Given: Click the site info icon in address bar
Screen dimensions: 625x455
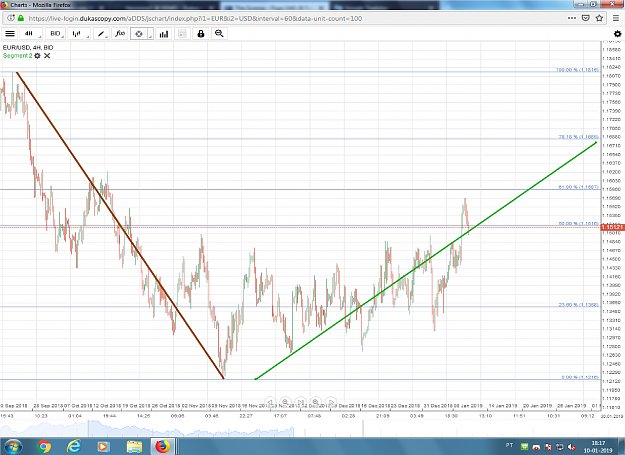Looking at the screenshot, I should (11, 18).
